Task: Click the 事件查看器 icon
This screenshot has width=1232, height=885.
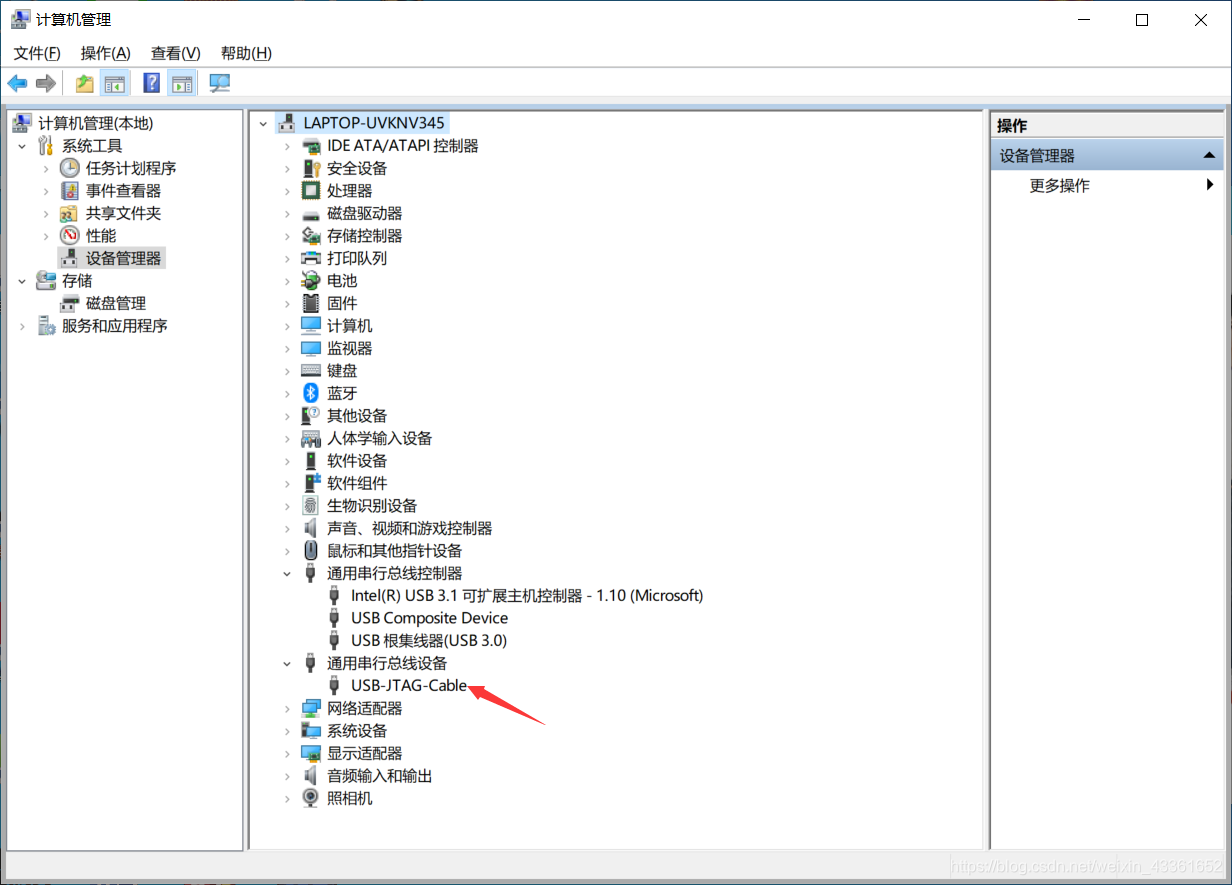Action: 69,190
